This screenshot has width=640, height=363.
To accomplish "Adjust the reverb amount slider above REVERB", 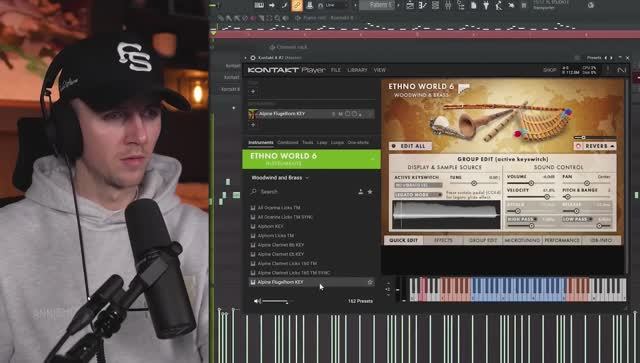I will pos(595,138).
